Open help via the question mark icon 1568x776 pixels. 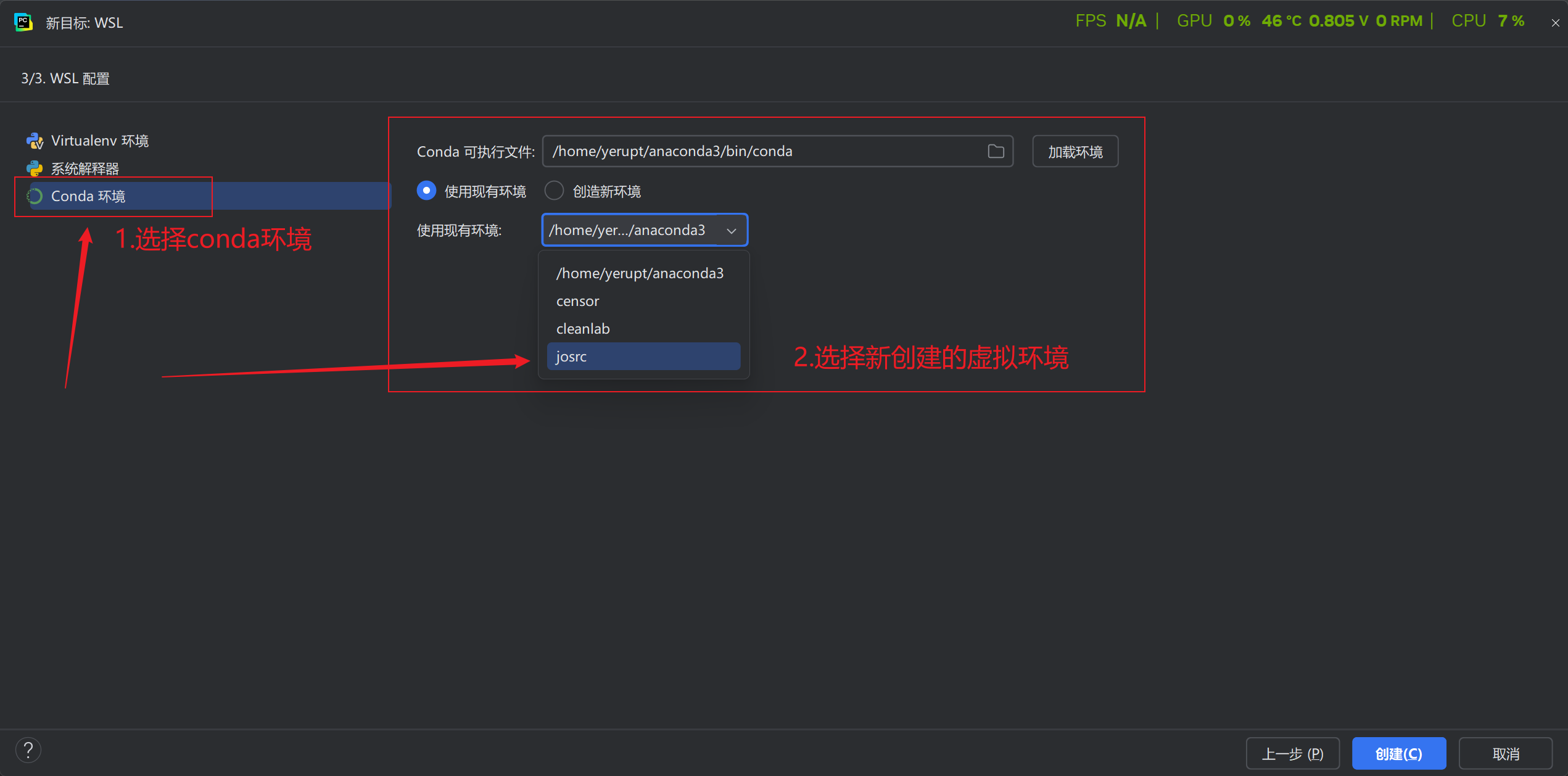pyautogui.click(x=28, y=750)
